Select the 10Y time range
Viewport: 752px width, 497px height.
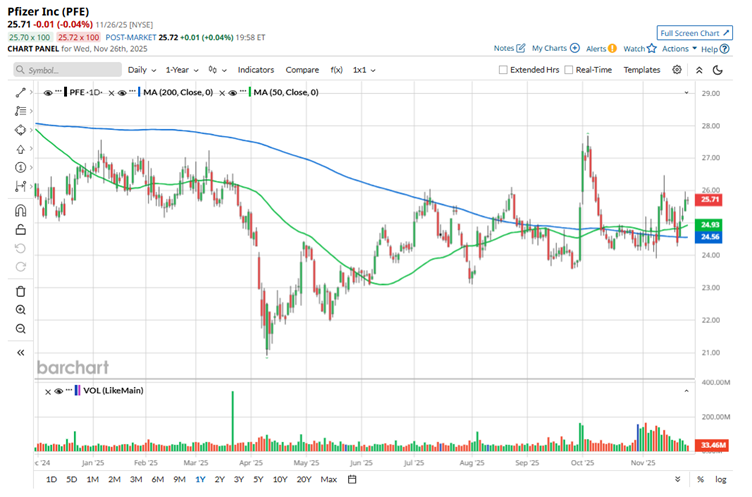pos(280,479)
